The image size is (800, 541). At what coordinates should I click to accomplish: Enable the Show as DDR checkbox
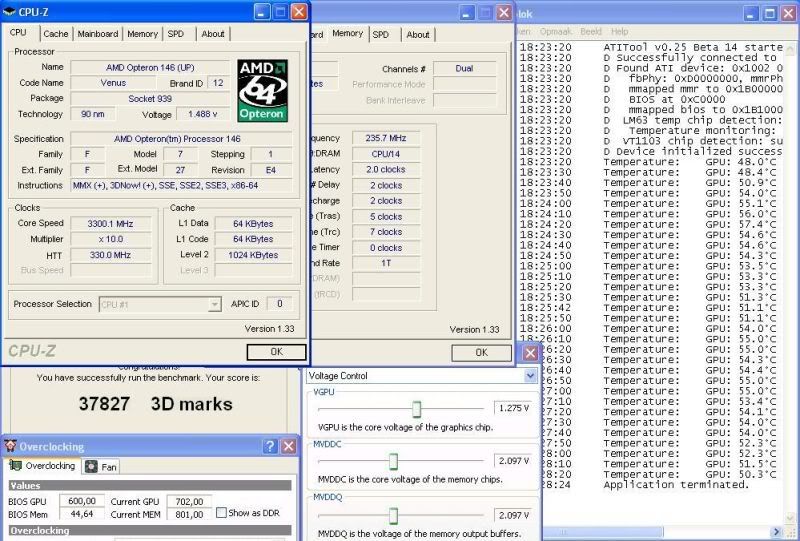point(221,514)
